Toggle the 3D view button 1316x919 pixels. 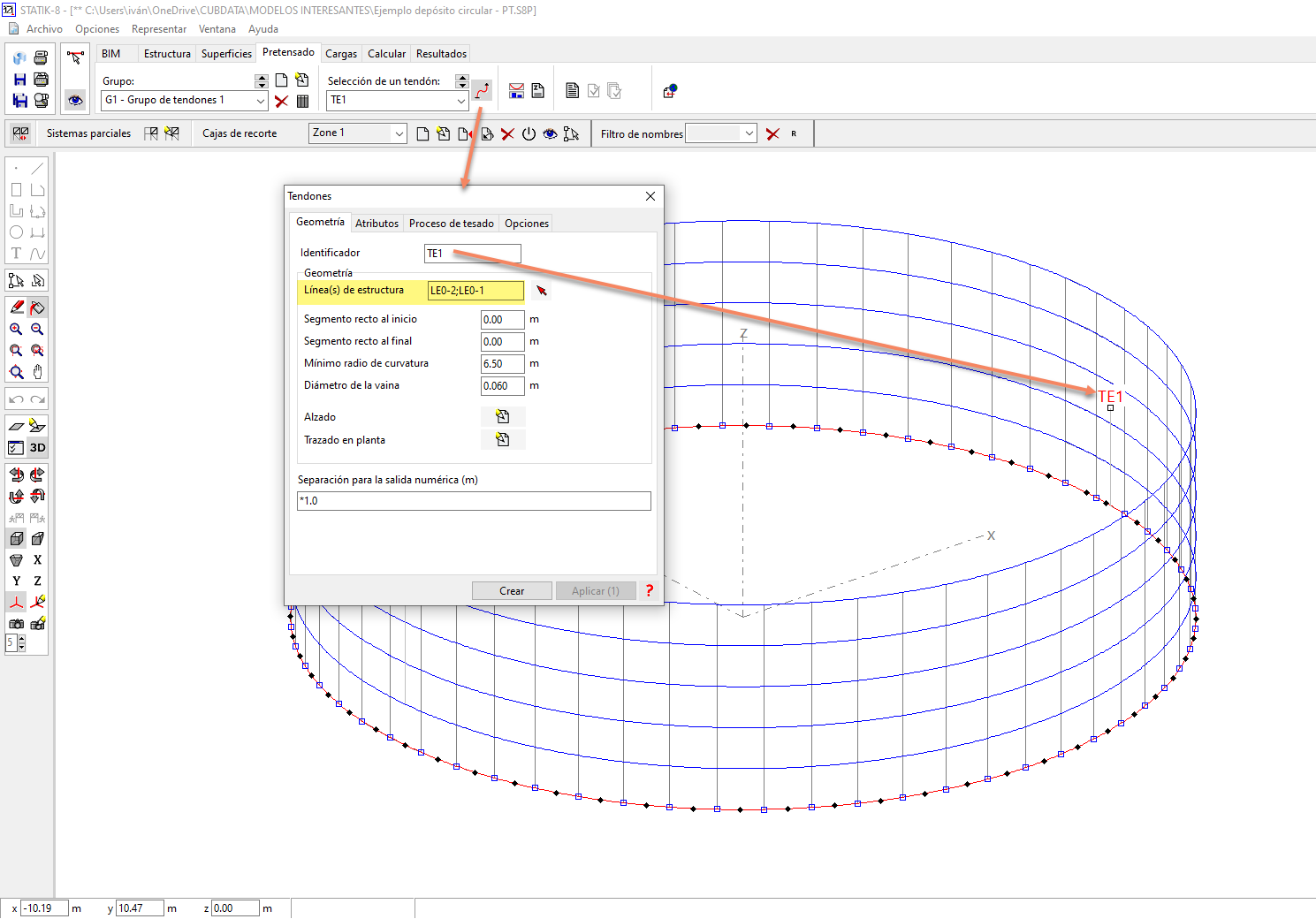[x=37, y=447]
